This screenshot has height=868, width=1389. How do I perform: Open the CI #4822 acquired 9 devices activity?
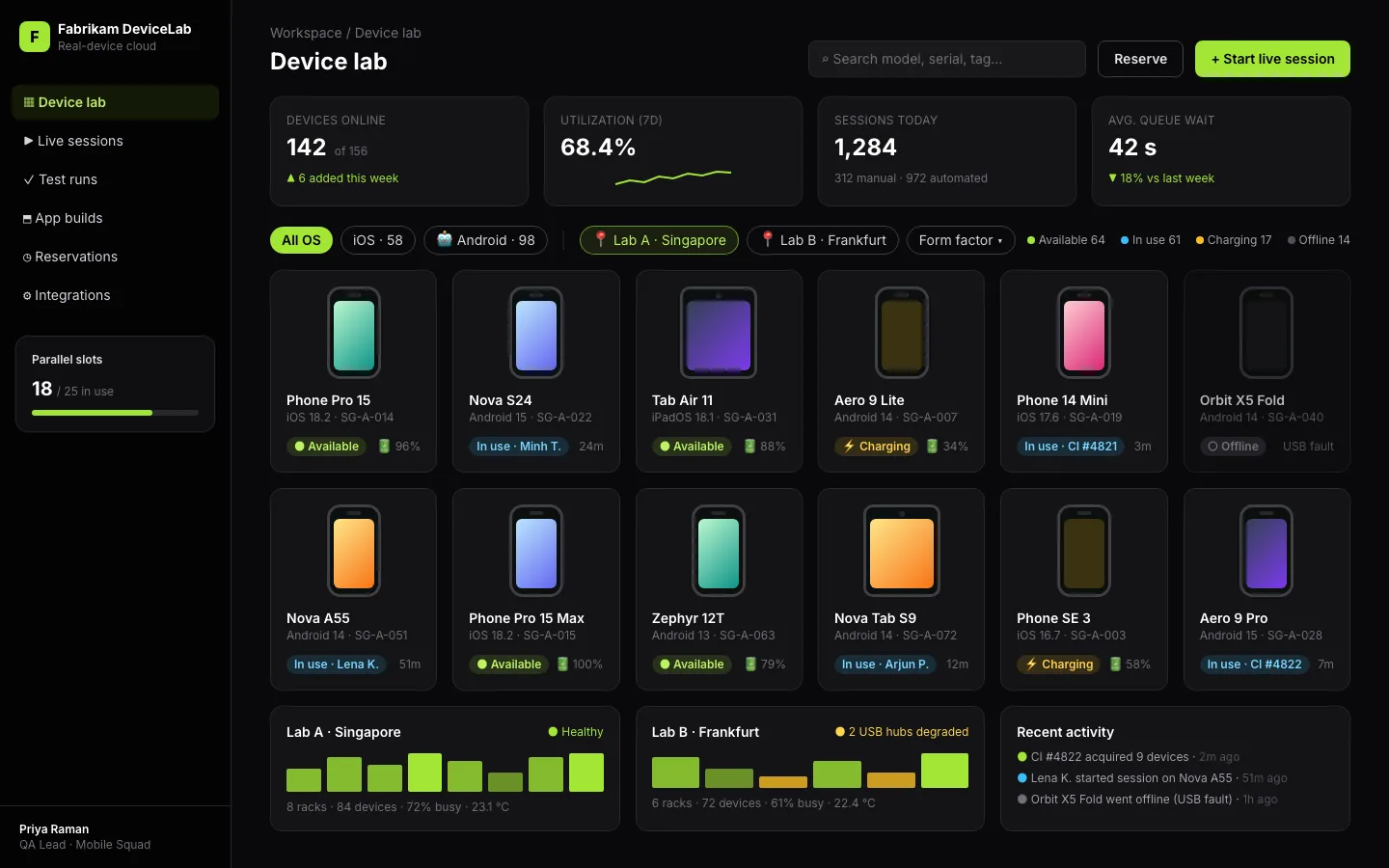click(x=1129, y=757)
